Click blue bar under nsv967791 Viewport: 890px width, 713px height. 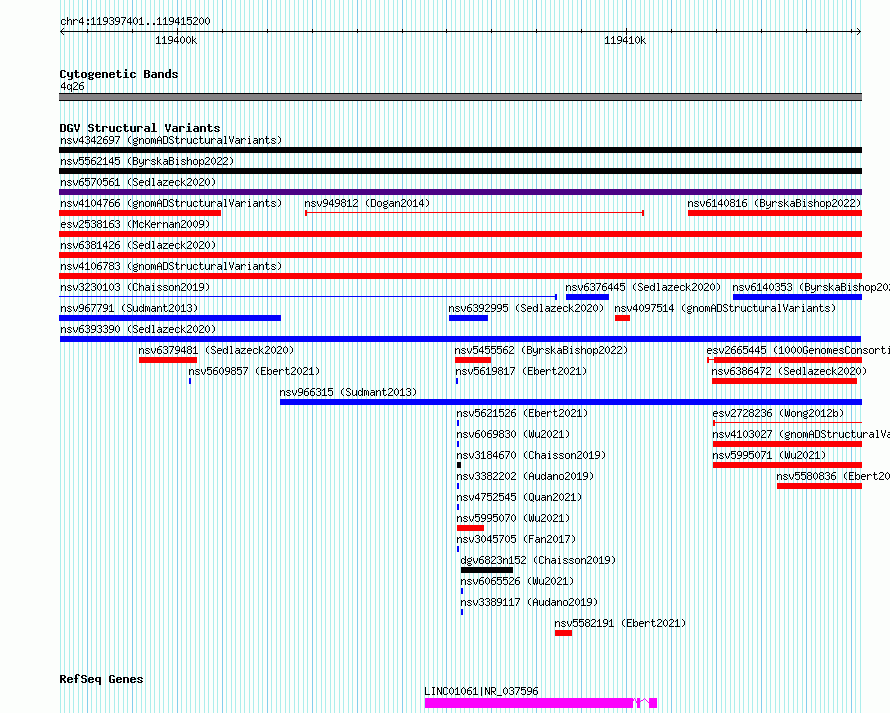pos(170,318)
